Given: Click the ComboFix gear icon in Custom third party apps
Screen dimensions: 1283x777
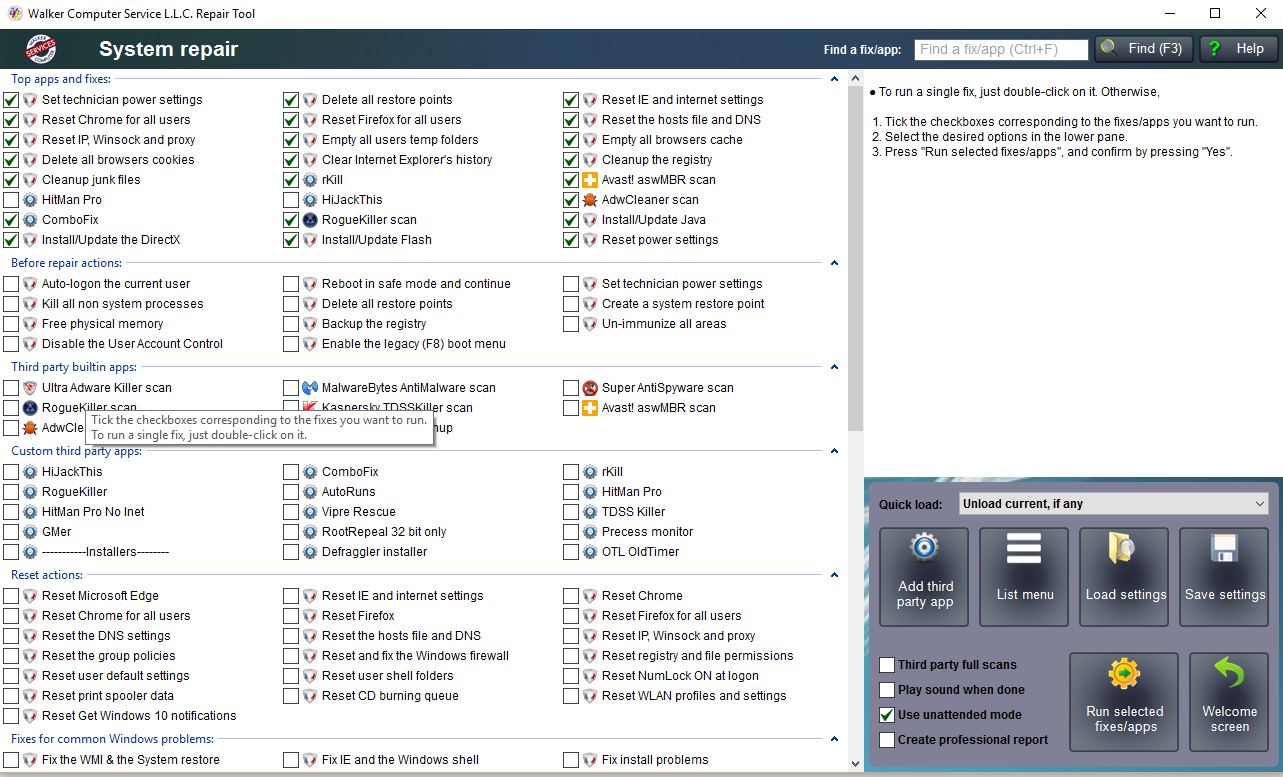Looking at the screenshot, I should [310, 472].
